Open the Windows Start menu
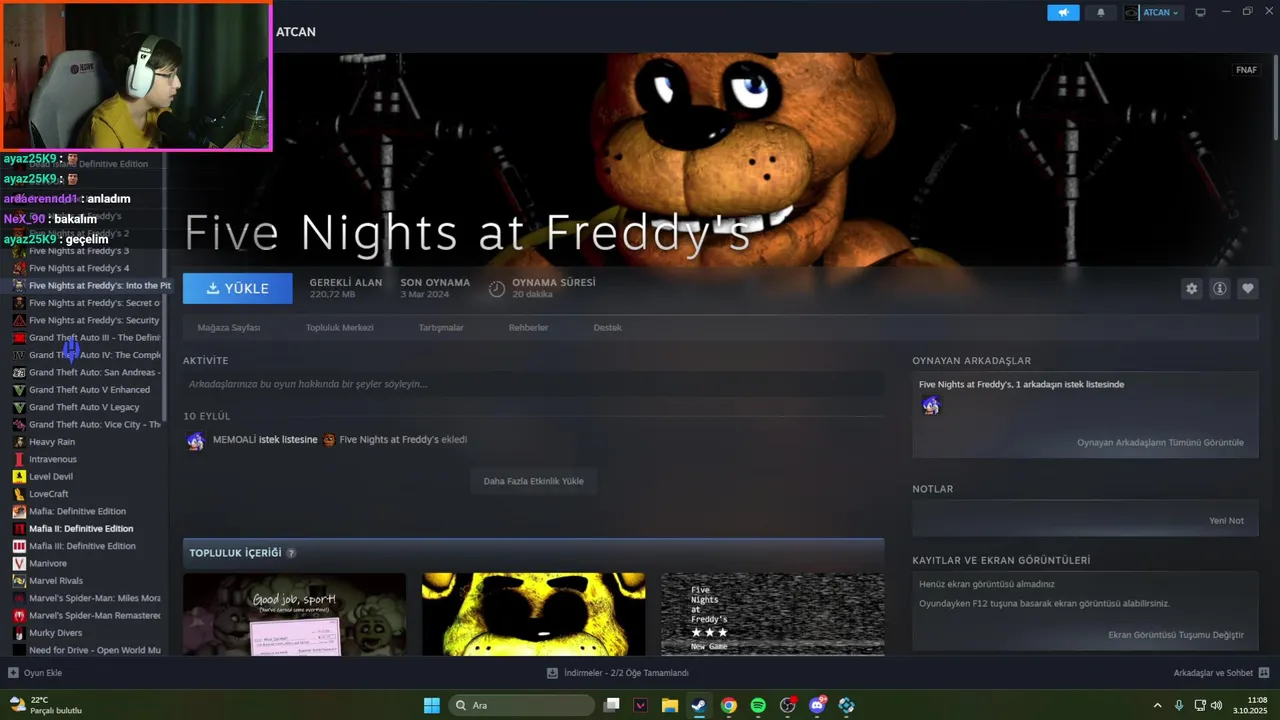 coord(431,705)
